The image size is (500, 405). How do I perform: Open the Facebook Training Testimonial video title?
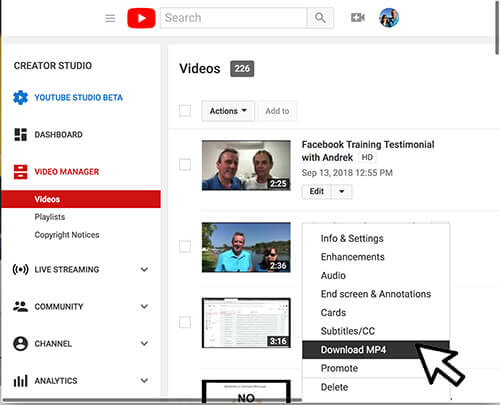pos(368,151)
